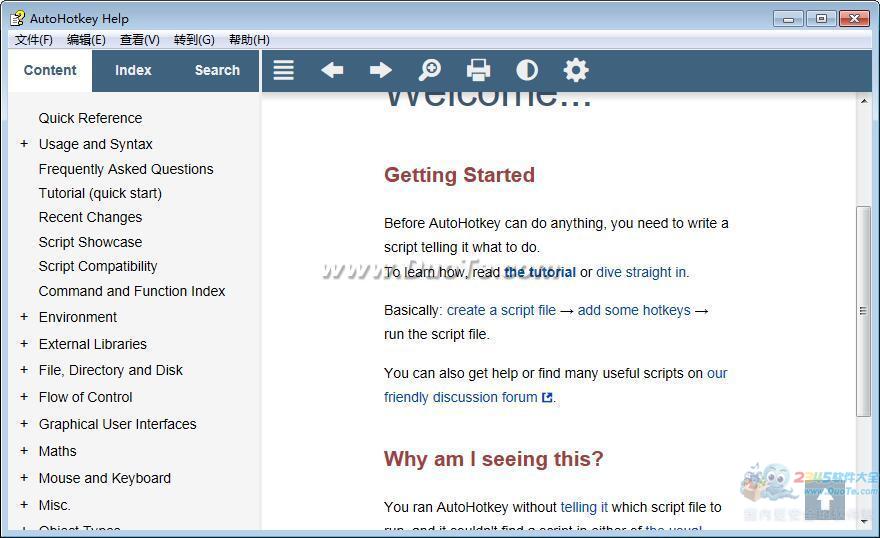Open the 文件(F) menu
This screenshot has height=538, width=880.
[x=34, y=40]
